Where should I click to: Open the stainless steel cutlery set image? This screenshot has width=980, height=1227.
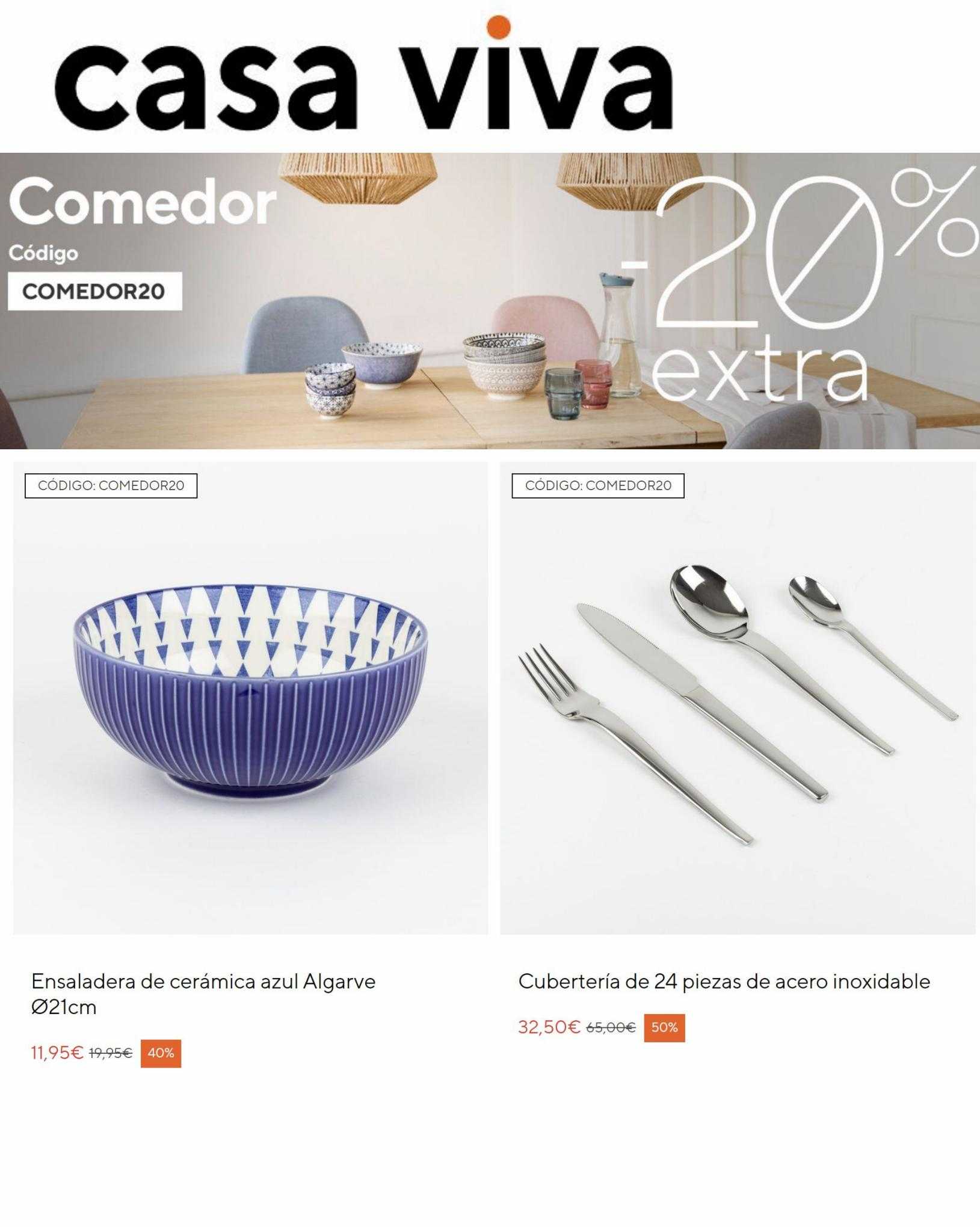[738, 697]
